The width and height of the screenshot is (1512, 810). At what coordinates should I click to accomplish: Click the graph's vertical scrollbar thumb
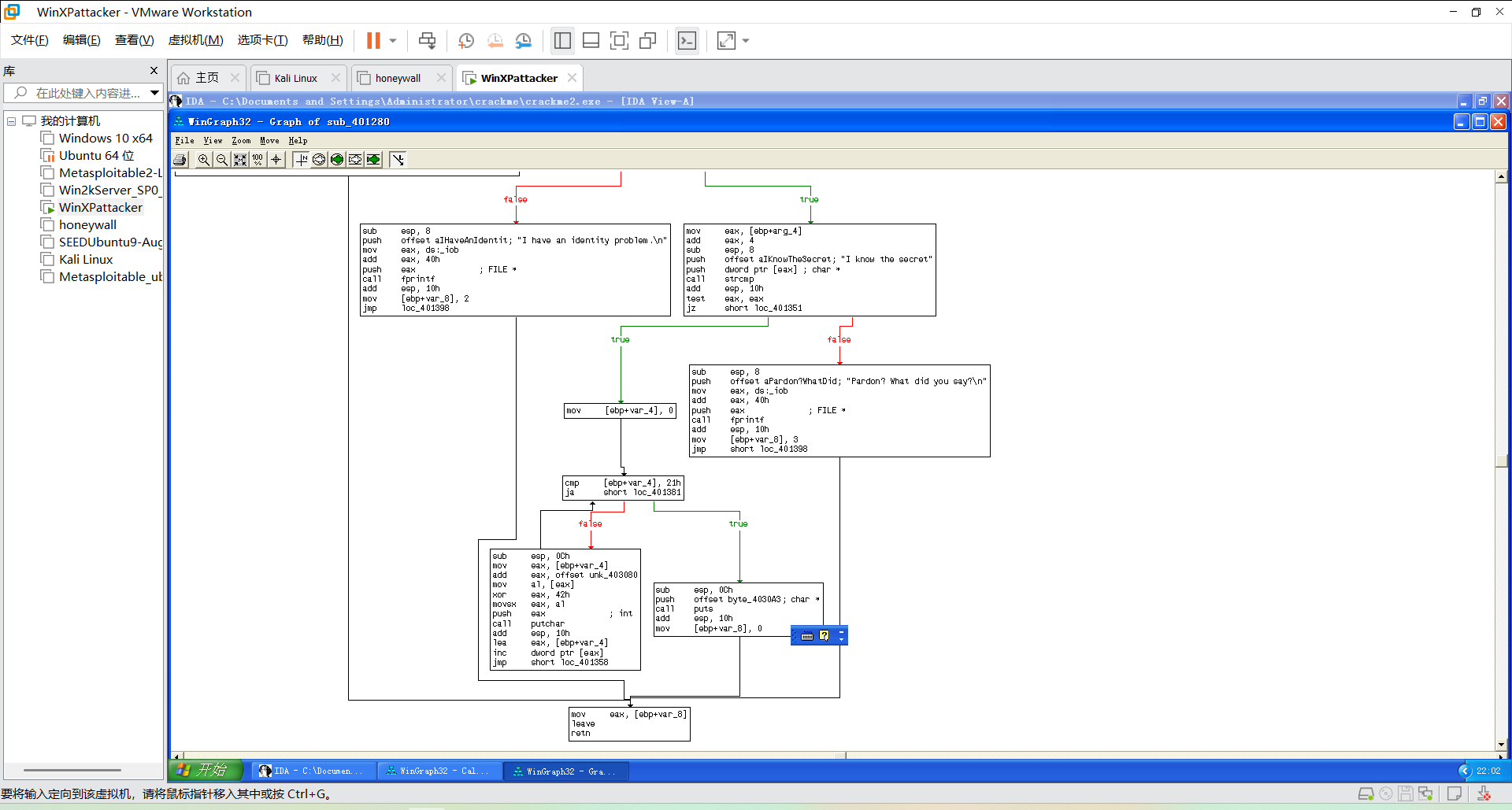[1502, 460]
